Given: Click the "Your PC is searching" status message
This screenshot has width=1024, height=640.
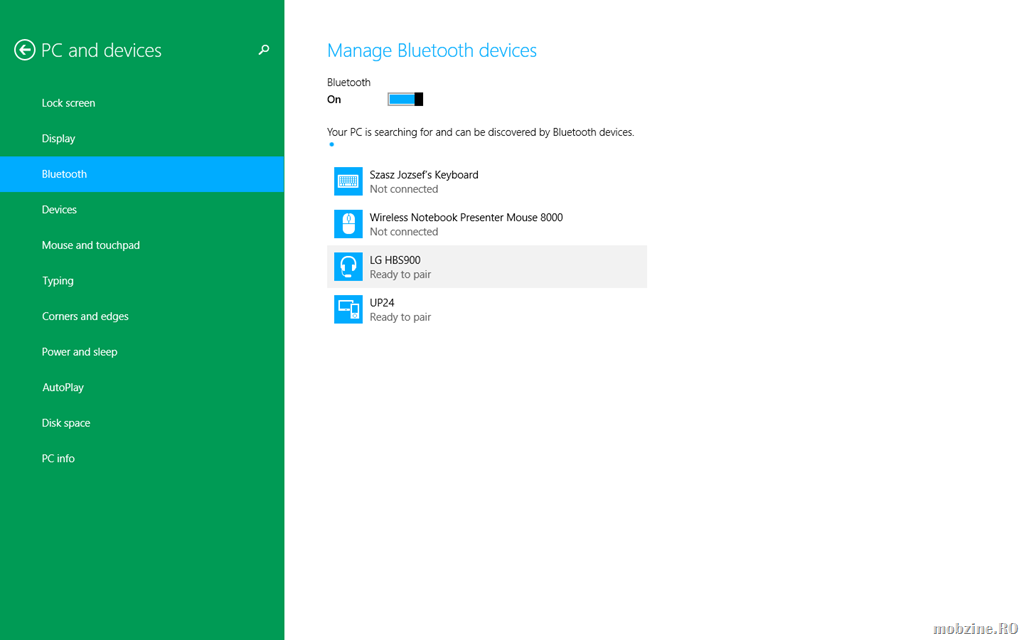Looking at the screenshot, I should (481, 133).
